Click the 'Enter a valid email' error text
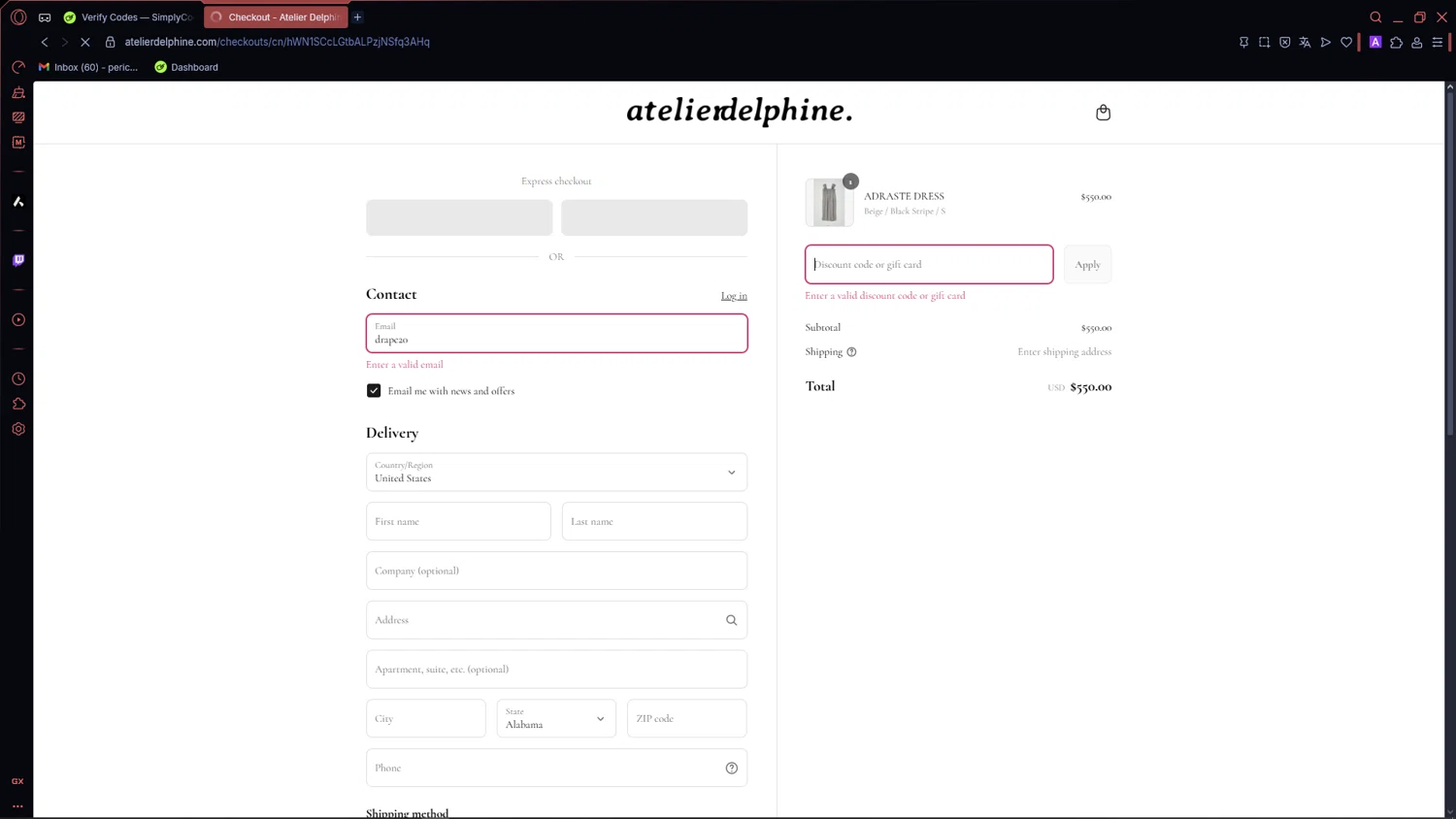 (405, 365)
